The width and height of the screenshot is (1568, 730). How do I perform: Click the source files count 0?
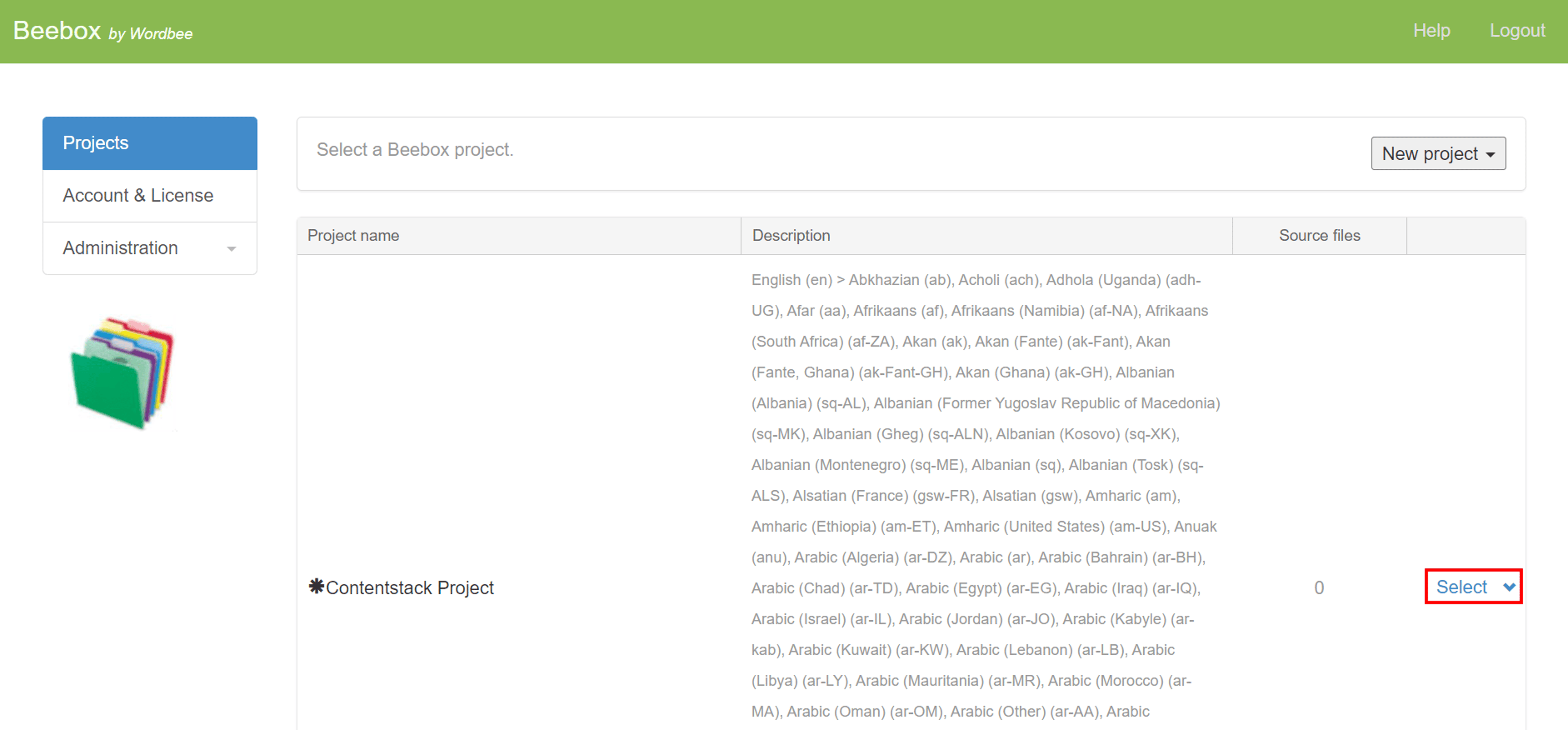[x=1319, y=587]
